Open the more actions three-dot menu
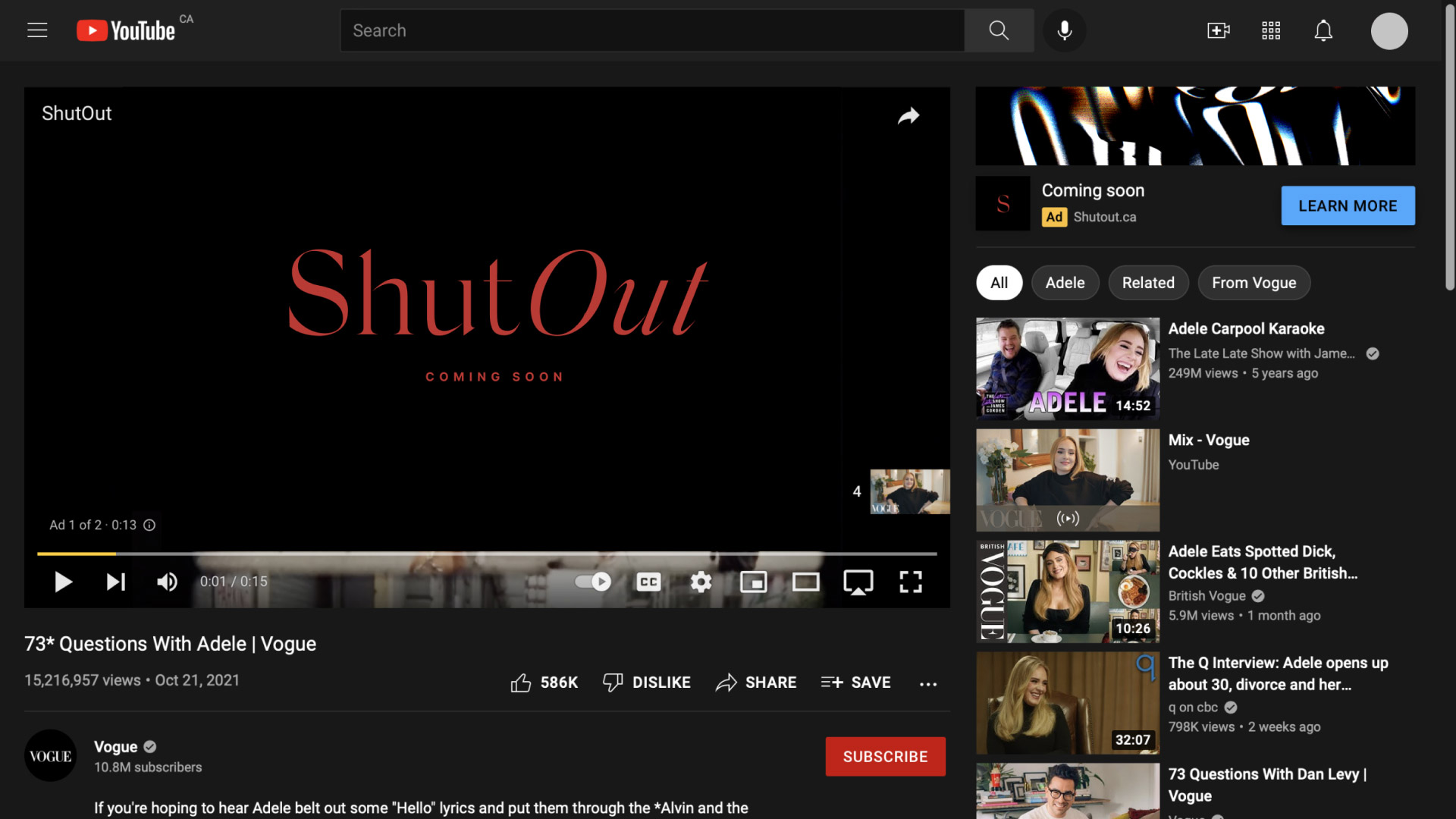The width and height of the screenshot is (1456, 819). (x=928, y=683)
